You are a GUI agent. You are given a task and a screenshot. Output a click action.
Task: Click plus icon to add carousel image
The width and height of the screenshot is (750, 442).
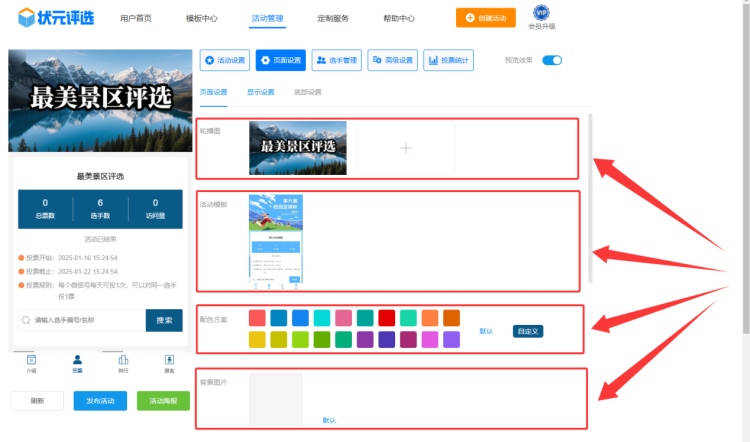click(405, 148)
